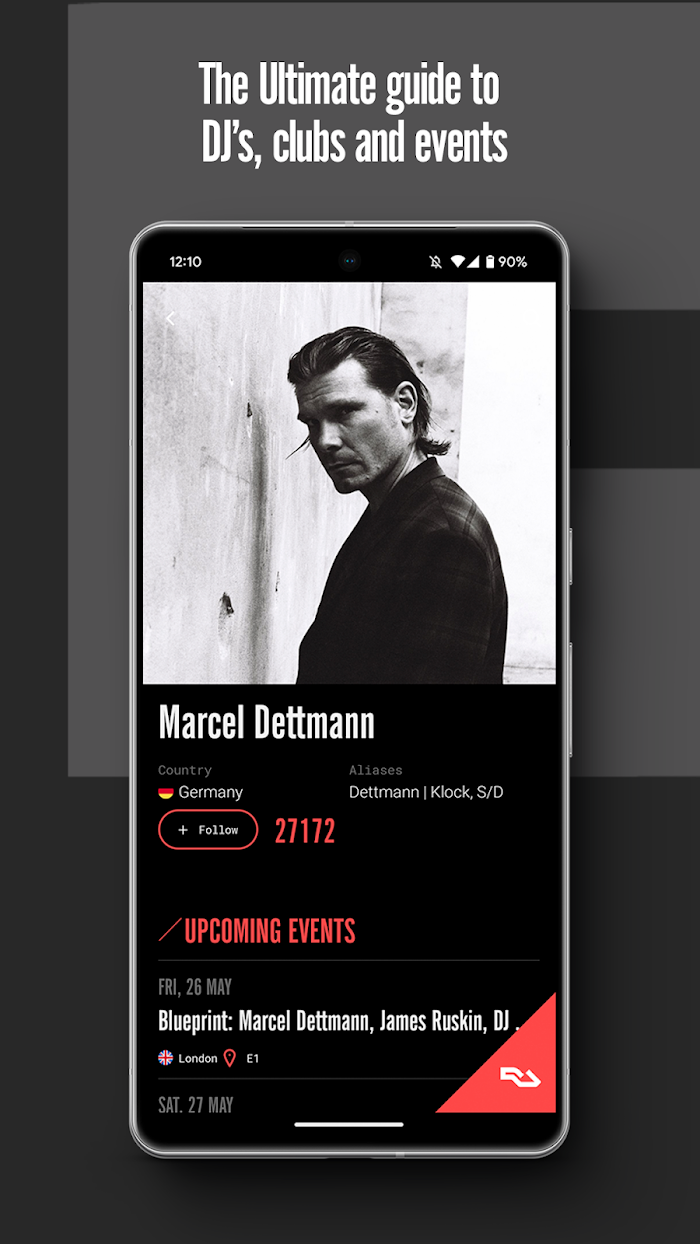Tap the German flag icon

click(x=166, y=792)
